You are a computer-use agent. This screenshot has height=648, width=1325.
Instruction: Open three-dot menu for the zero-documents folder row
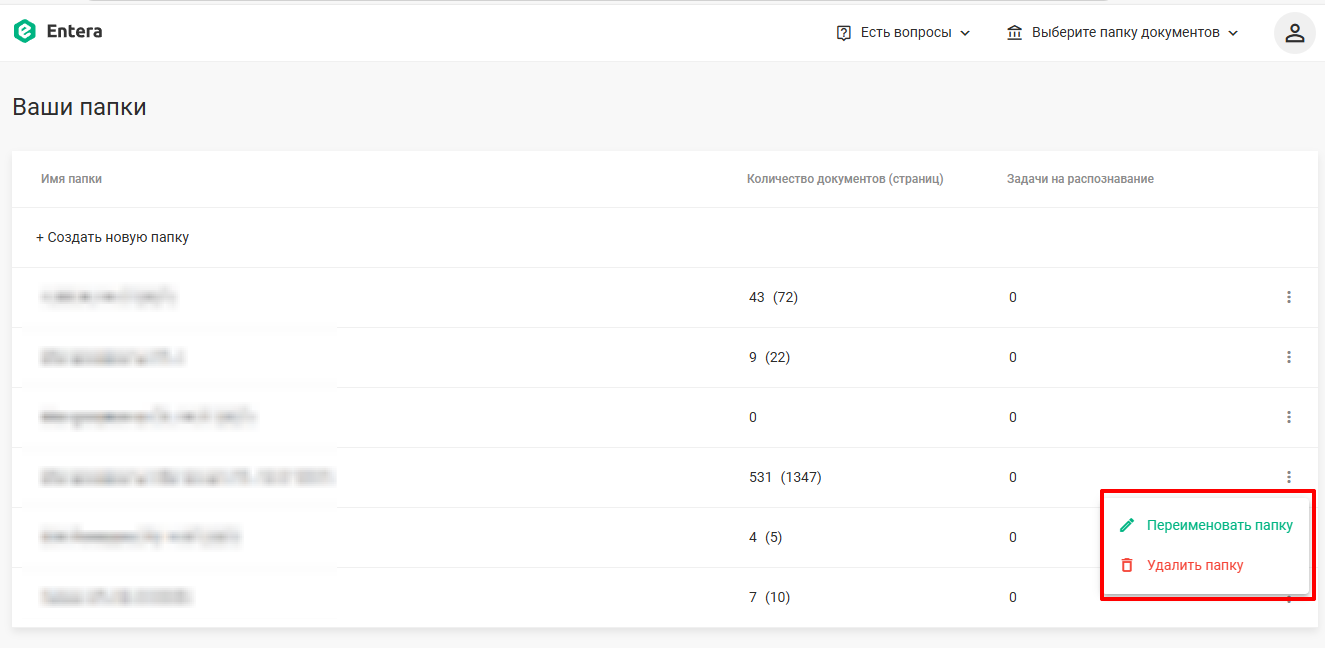tap(1289, 417)
